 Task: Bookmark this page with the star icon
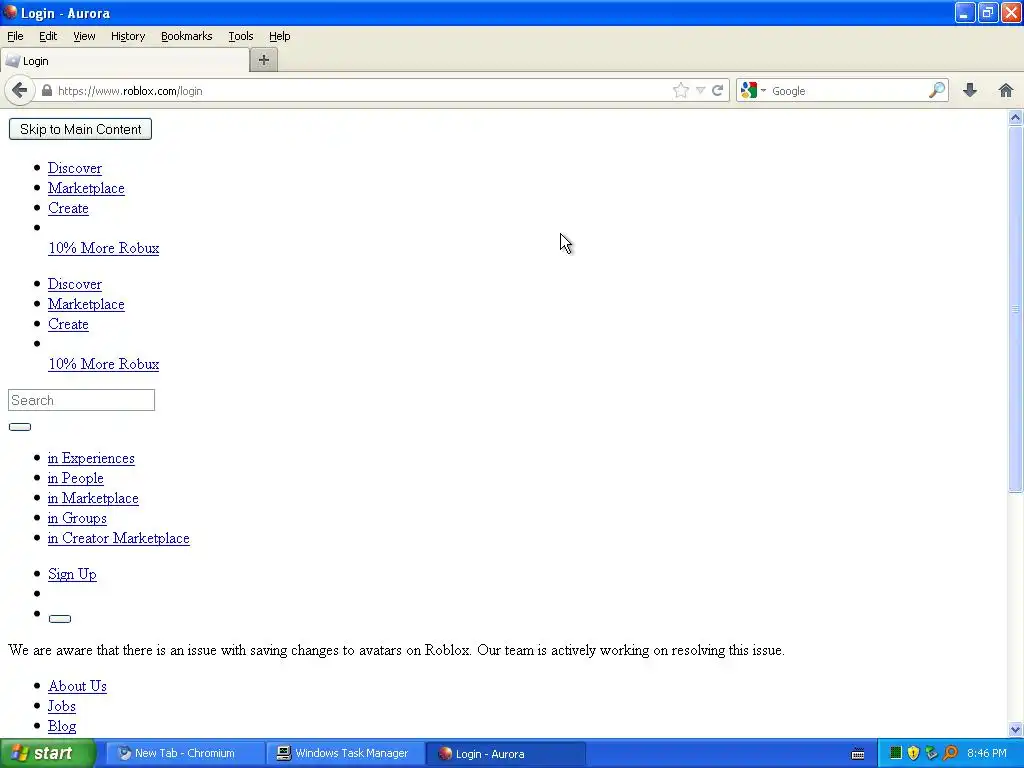pyautogui.click(x=680, y=90)
